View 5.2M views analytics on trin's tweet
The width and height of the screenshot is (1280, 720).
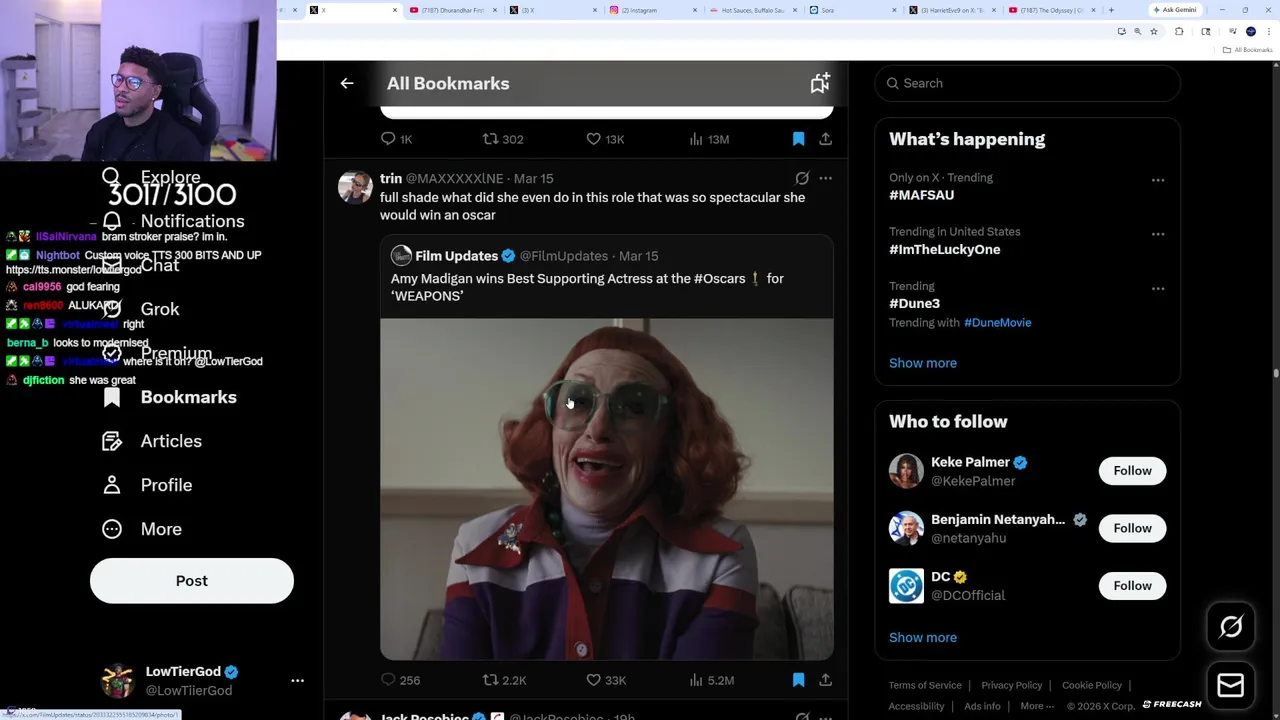click(x=711, y=680)
